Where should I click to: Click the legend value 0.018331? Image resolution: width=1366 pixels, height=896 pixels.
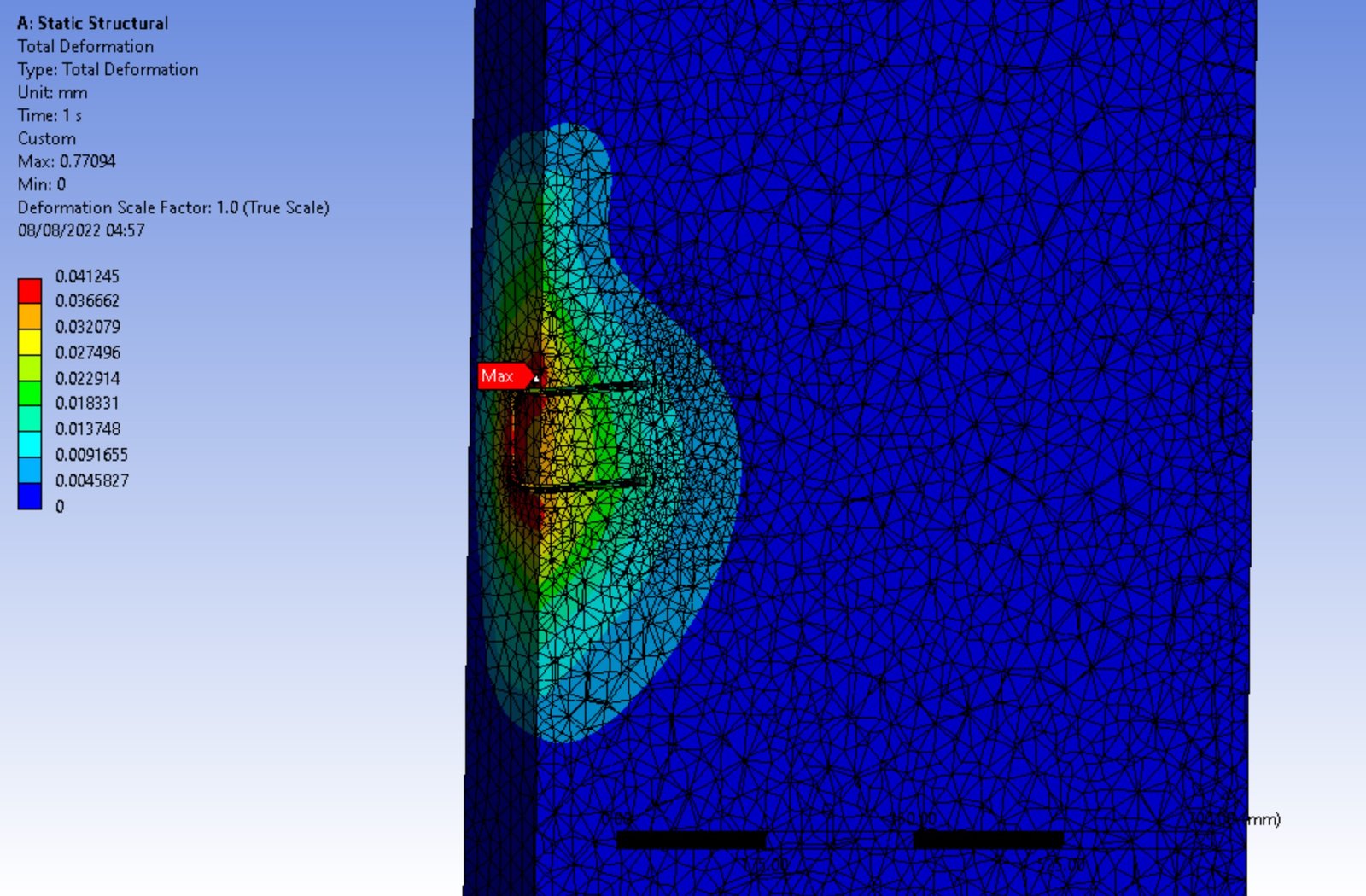[87, 403]
